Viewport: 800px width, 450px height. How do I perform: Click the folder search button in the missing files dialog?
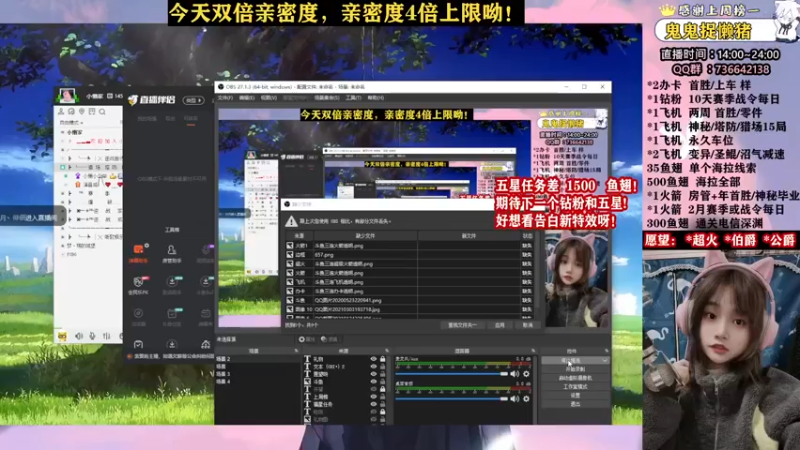pos(462,325)
